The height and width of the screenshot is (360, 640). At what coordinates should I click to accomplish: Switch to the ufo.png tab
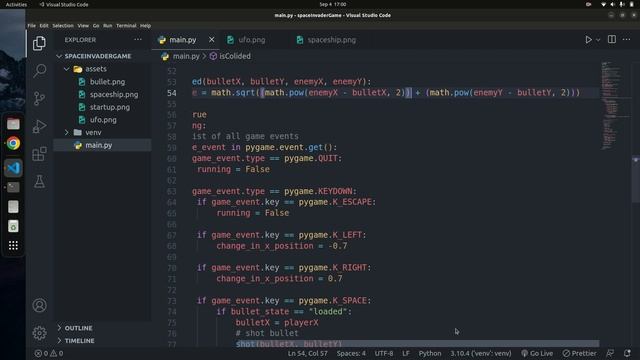[251, 40]
